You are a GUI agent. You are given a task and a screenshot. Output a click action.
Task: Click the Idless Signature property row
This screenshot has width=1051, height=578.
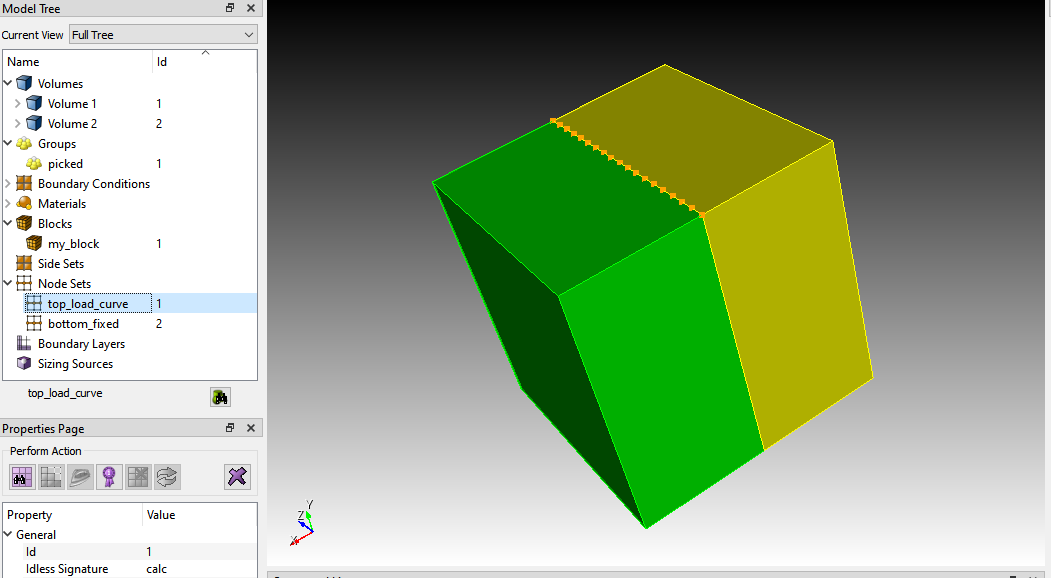(x=130, y=569)
